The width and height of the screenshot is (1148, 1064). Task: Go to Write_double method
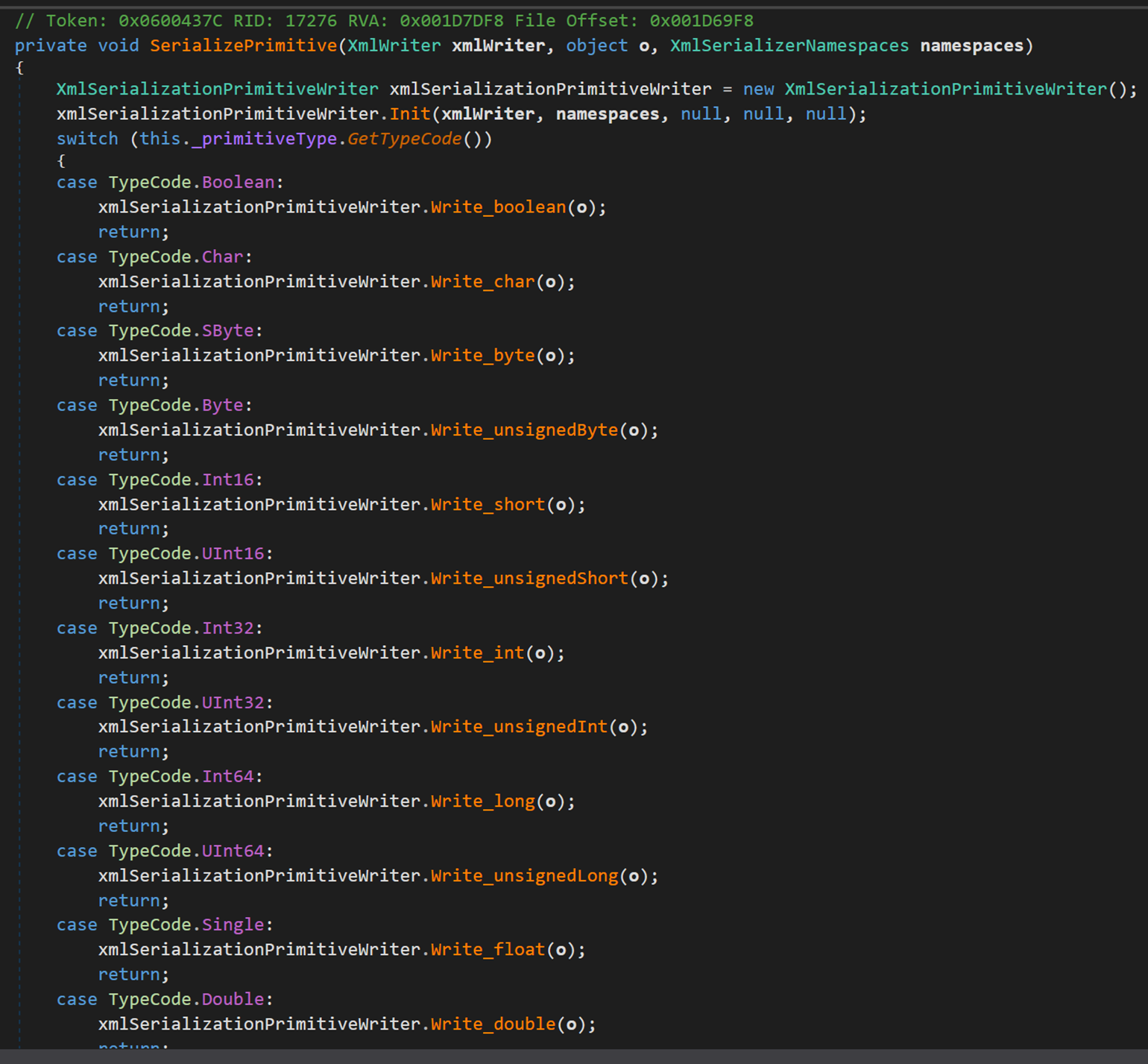(x=493, y=1024)
